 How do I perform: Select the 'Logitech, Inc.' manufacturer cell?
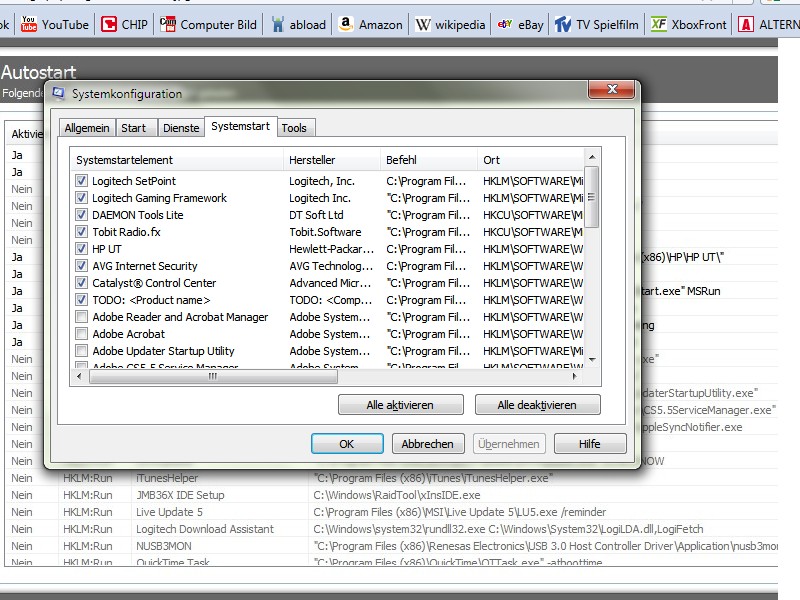(x=322, y=181)
